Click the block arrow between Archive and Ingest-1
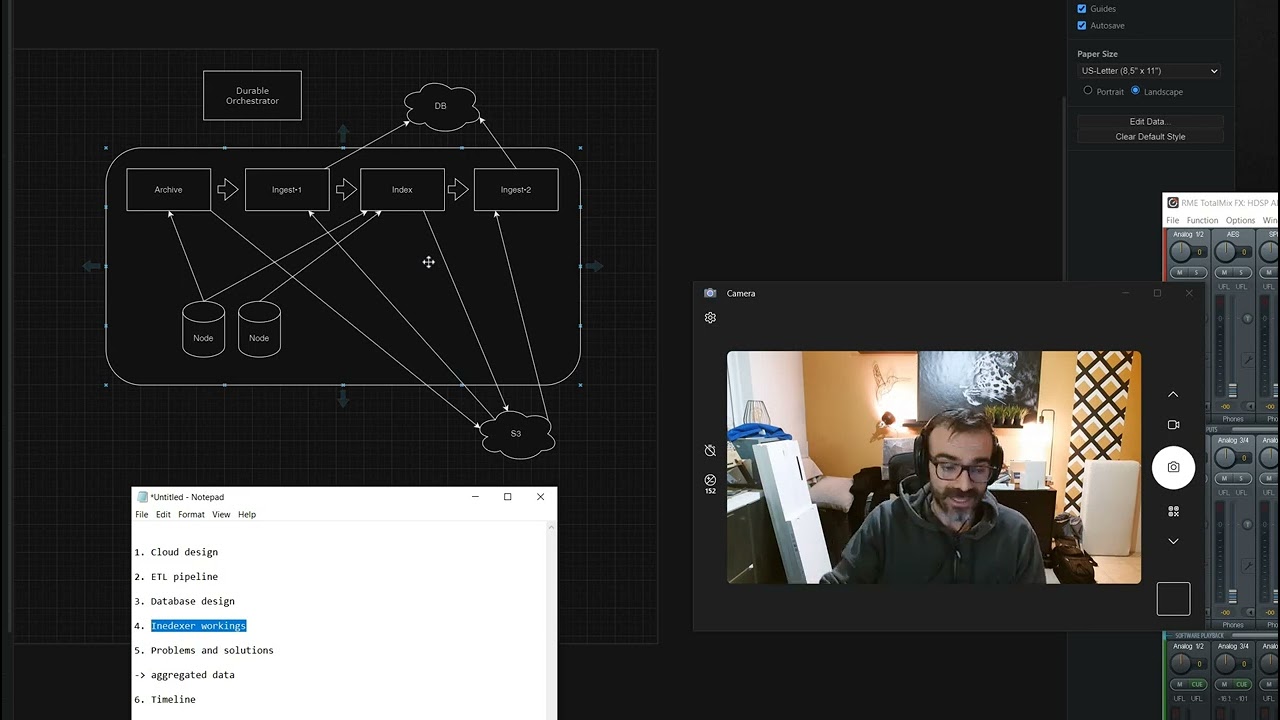 click(x=228, y=189)
